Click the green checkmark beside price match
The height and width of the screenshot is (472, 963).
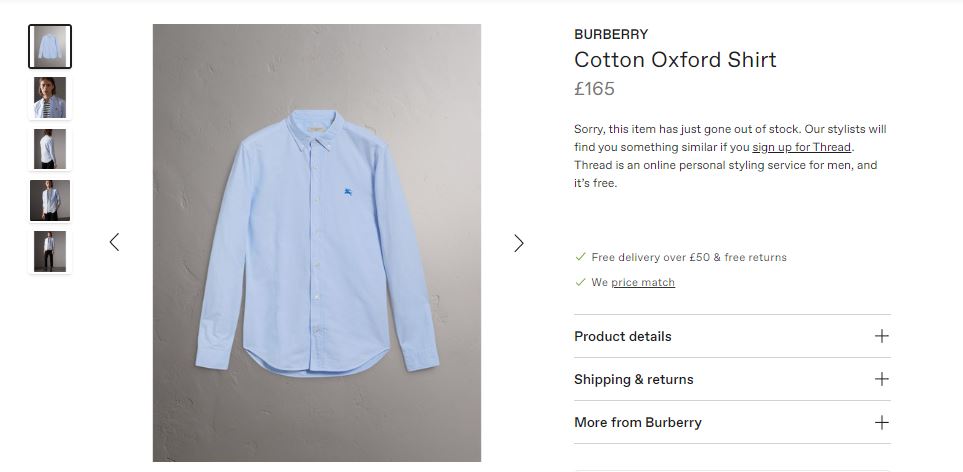coord(580,282)
